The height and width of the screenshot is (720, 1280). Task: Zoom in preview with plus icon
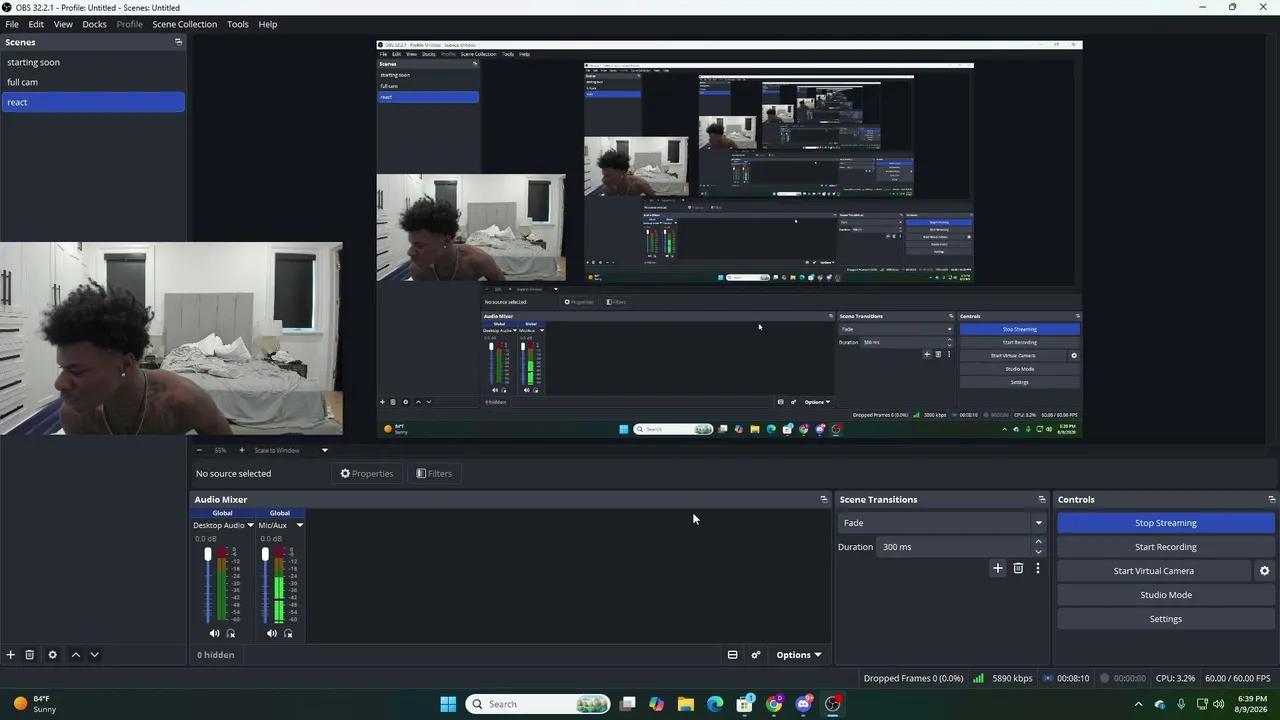[x=241, y=450]
